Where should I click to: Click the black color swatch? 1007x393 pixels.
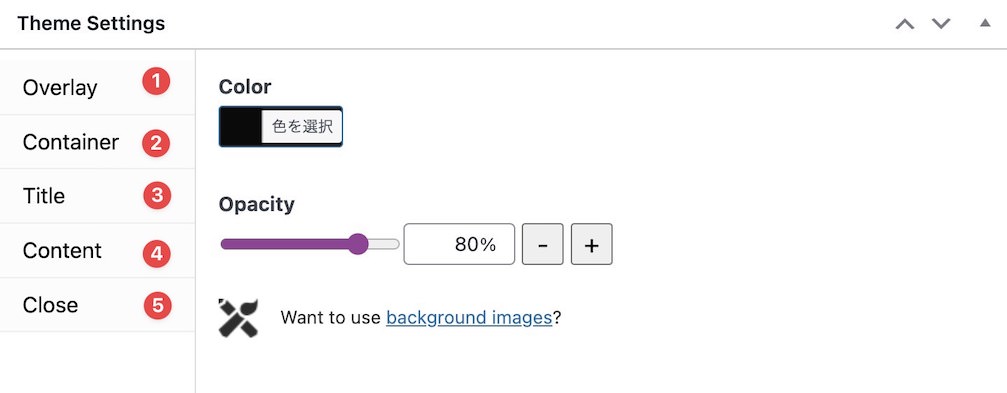click(241, 127)
